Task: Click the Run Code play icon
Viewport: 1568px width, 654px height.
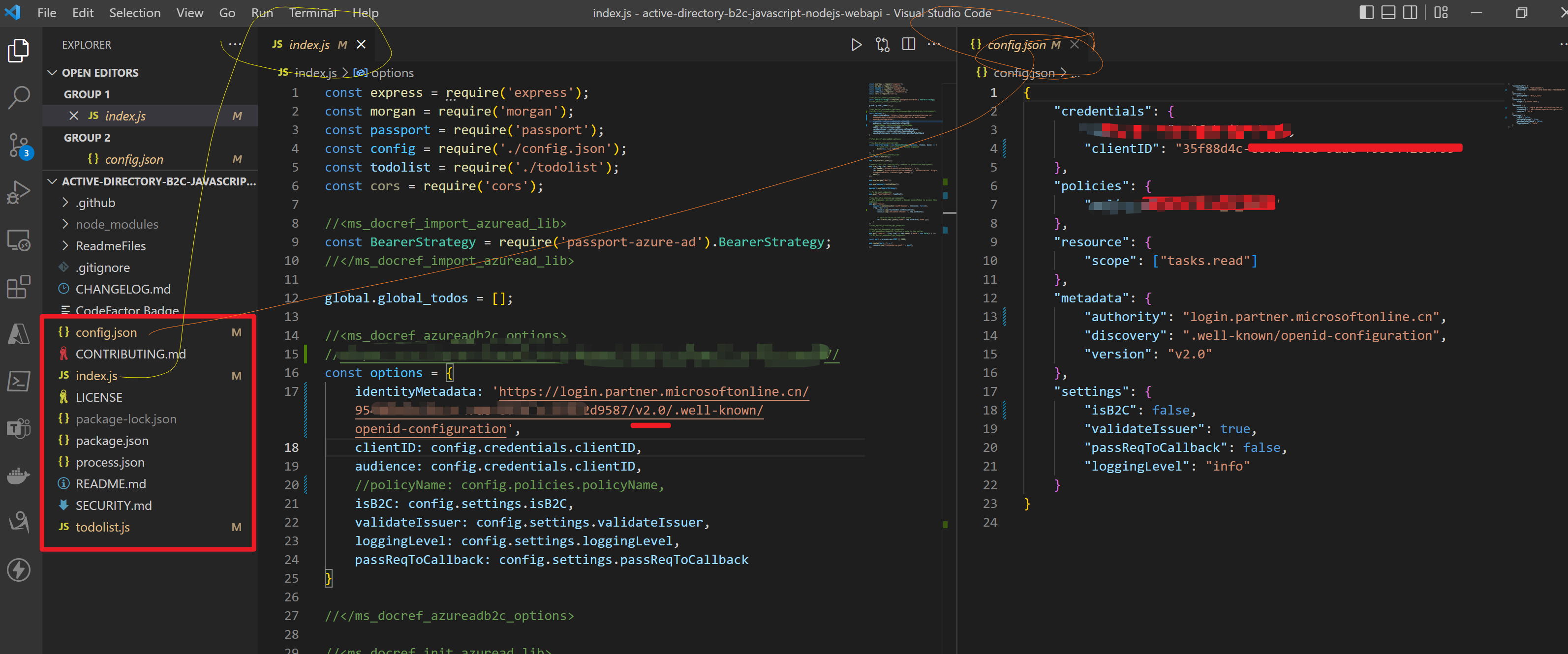Action: coord(856,44)
